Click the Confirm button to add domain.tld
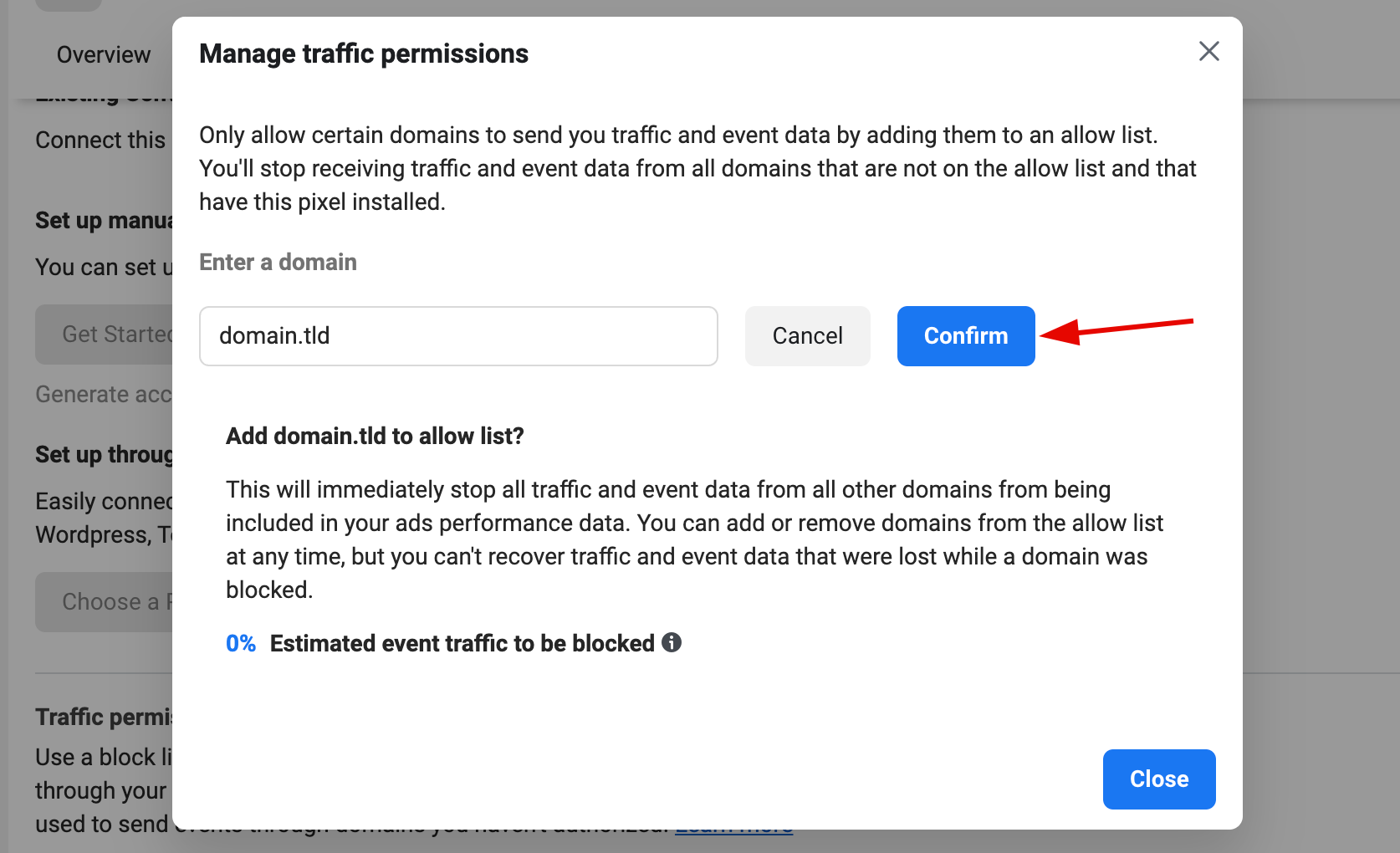The height and width of the screenshot is (853, 1400). click(x=965, y=335)
